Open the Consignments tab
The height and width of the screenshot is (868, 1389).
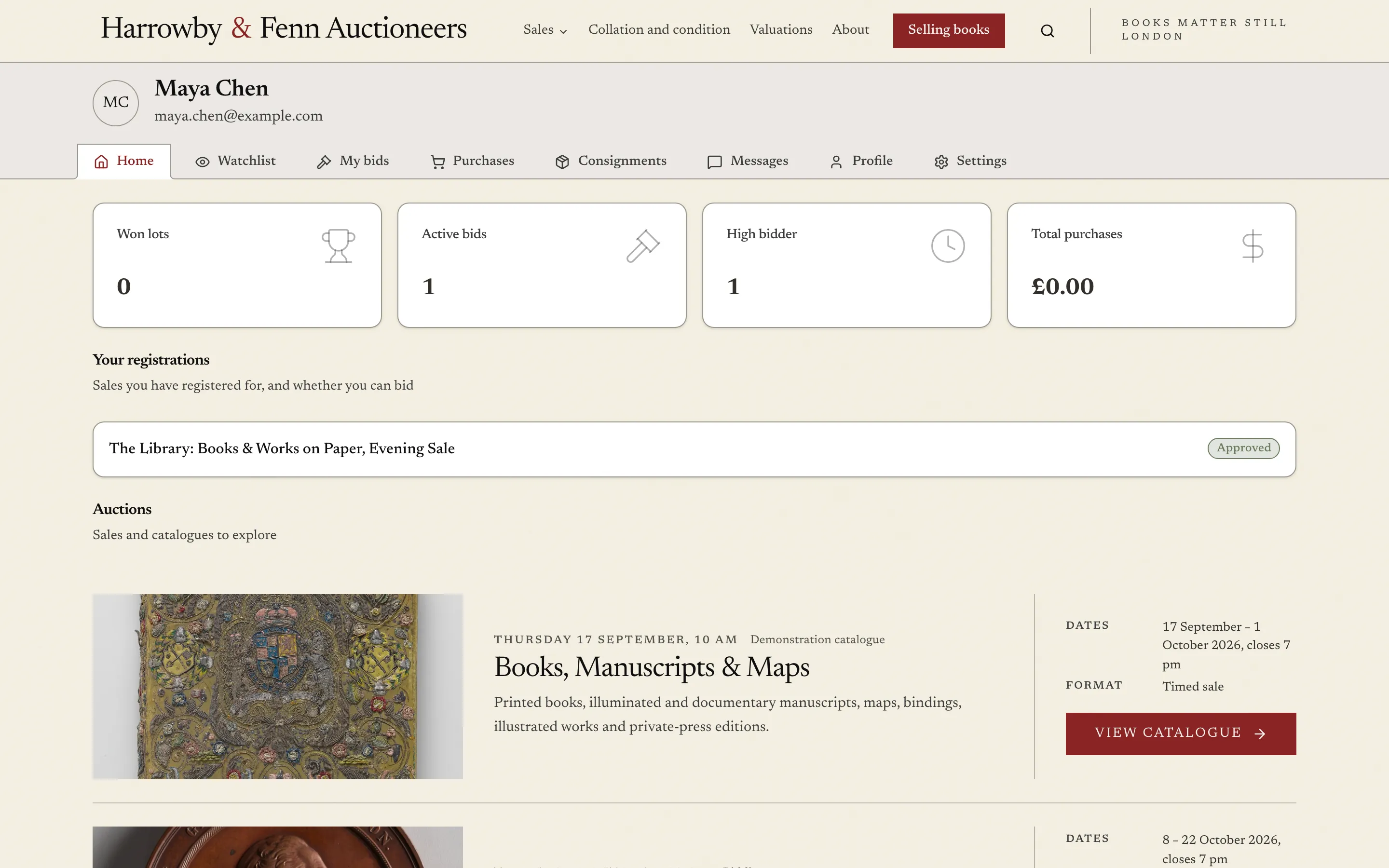coord(611,162)
